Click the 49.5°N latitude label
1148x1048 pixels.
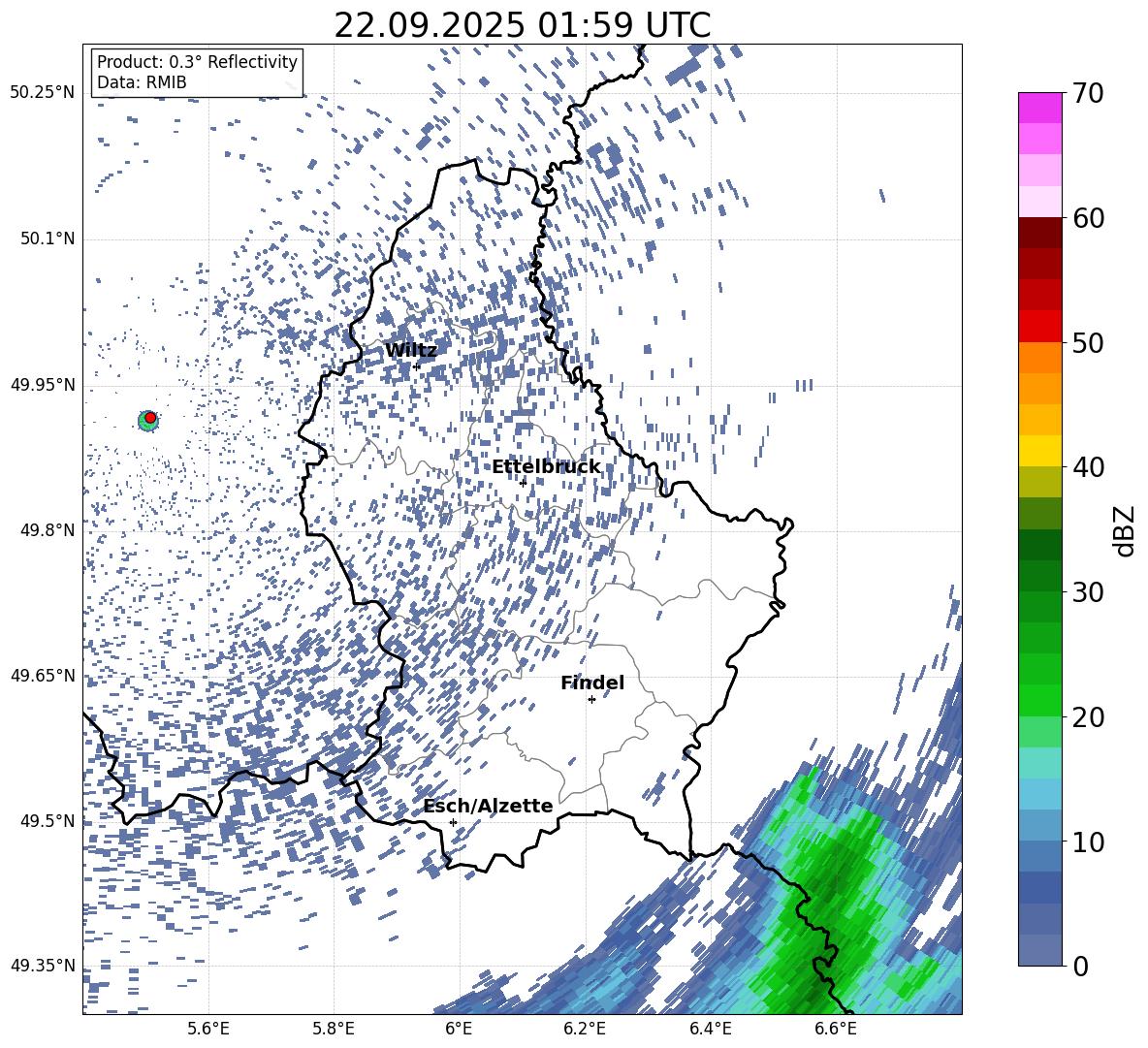point(48,820)
